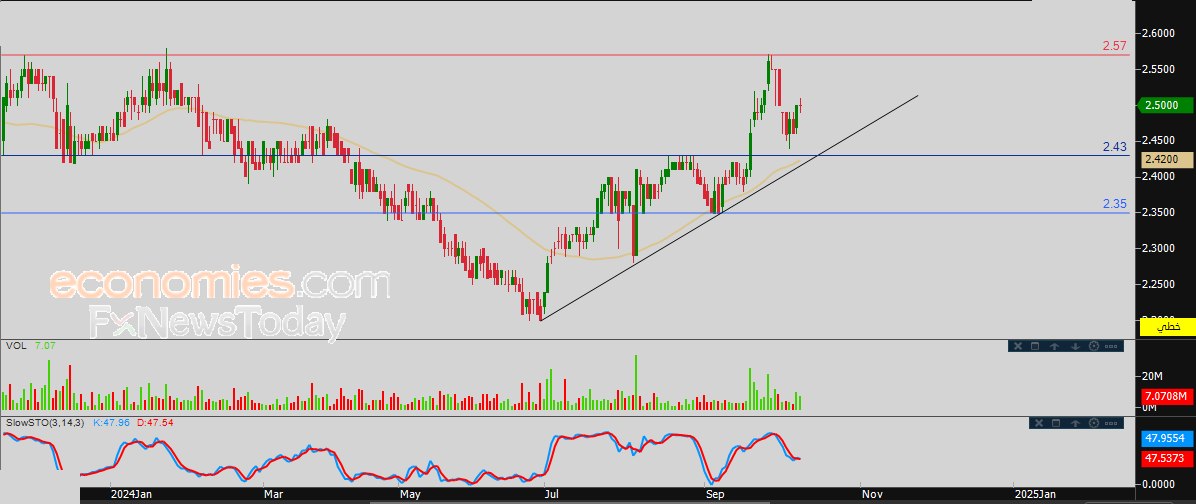Click the 20M volume axis label
Viewport: 1196px width, 504px height.
tap(1151, 377)
